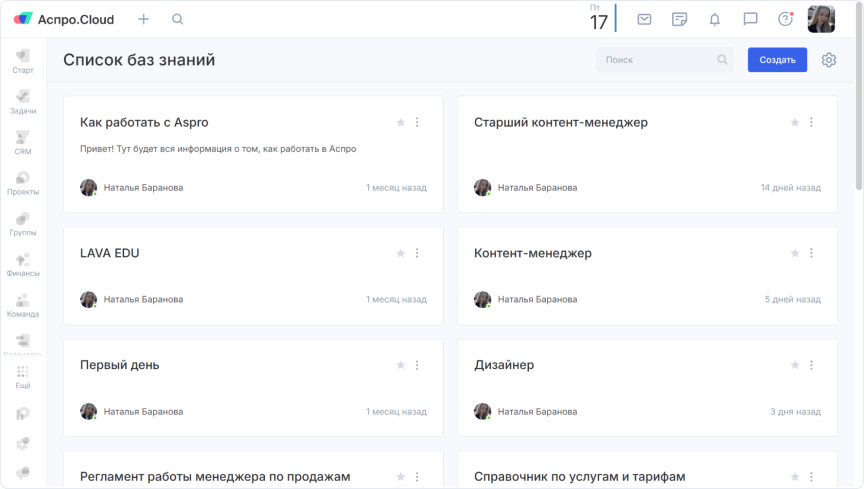The width and height of the screenshot is (864, 489).
Task: Click the notifications bell icon
Action: [714, 19]
